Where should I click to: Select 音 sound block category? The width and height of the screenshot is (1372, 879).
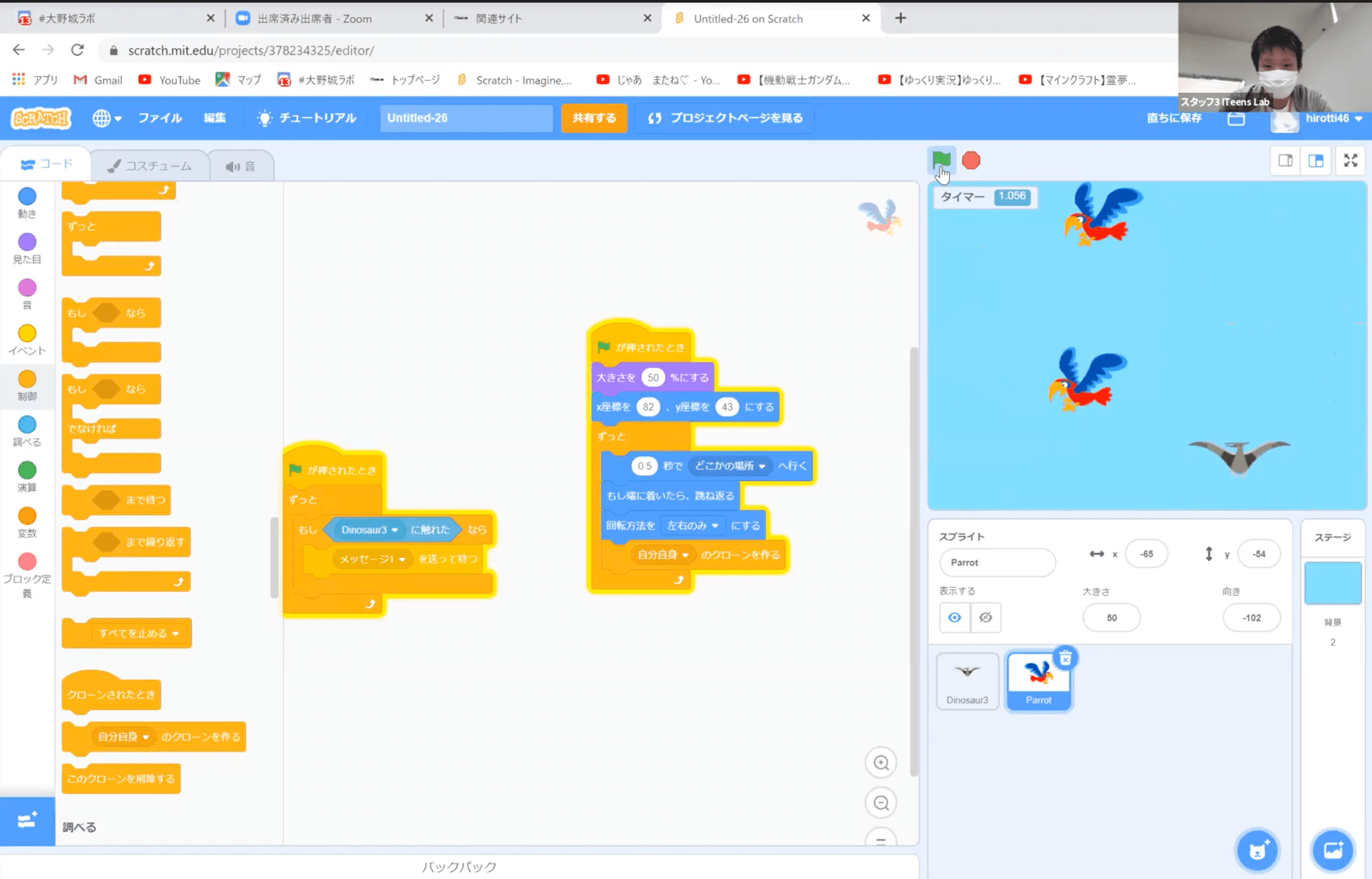[x=27, y=294]
